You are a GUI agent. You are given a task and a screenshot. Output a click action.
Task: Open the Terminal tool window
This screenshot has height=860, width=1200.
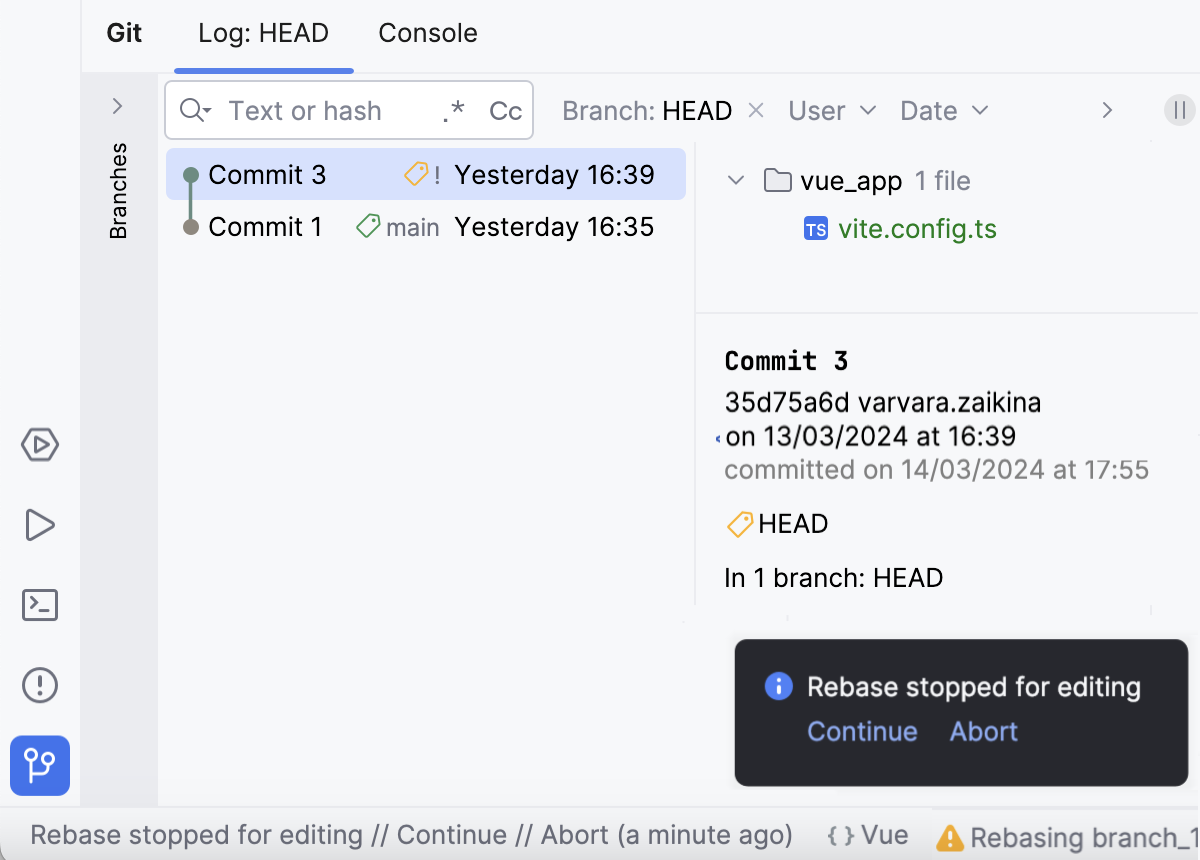[40, 605]
